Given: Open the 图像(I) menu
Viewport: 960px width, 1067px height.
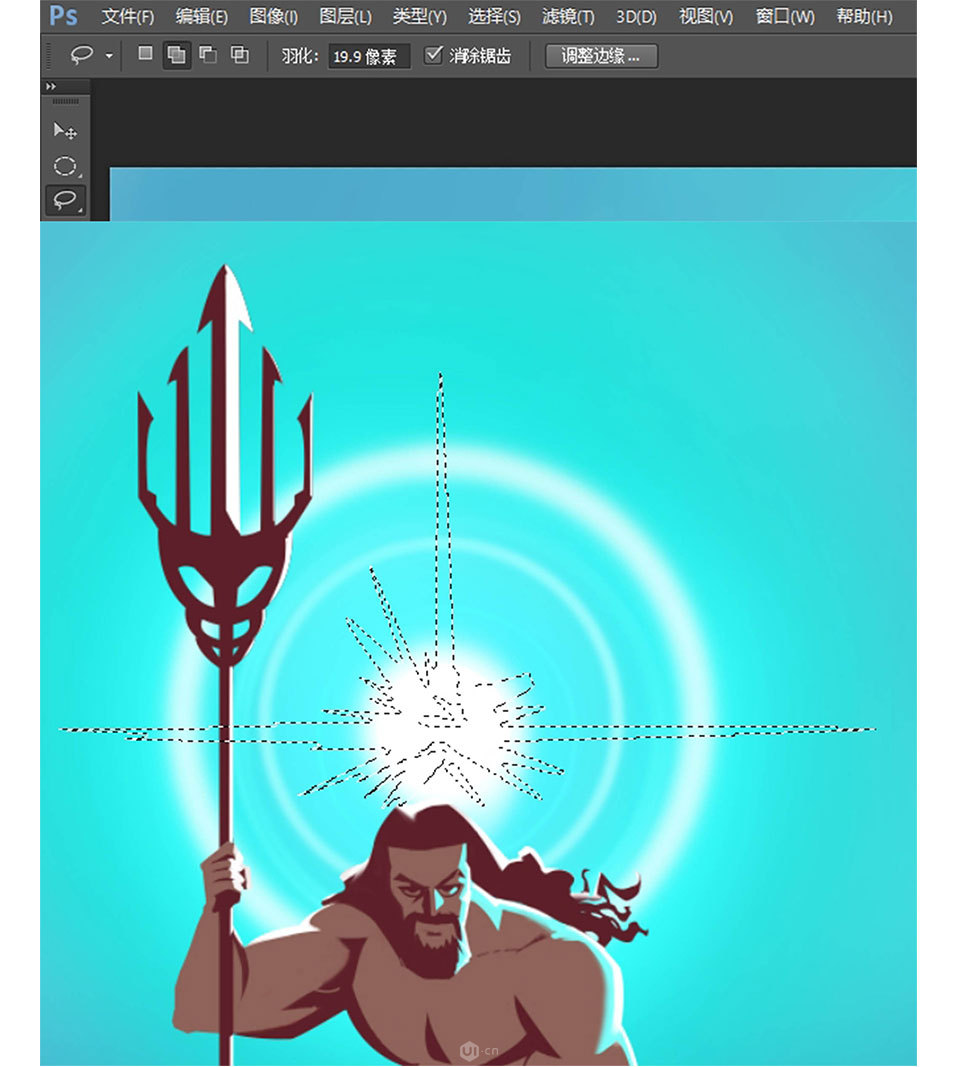Looking at the screenshot, I should tap(274, 16).
